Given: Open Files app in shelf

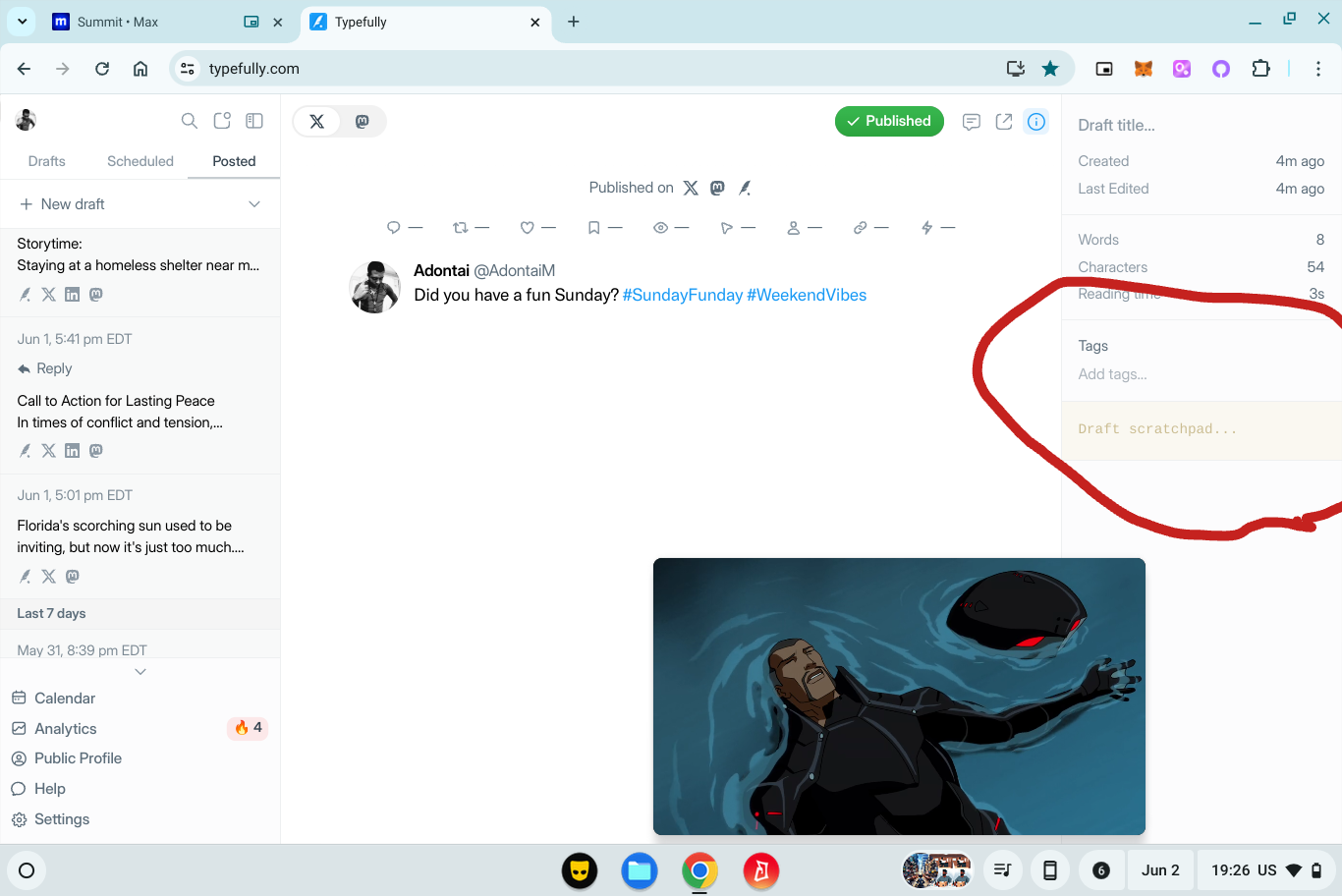Looking at the screenshot, I should pos(640,870).
